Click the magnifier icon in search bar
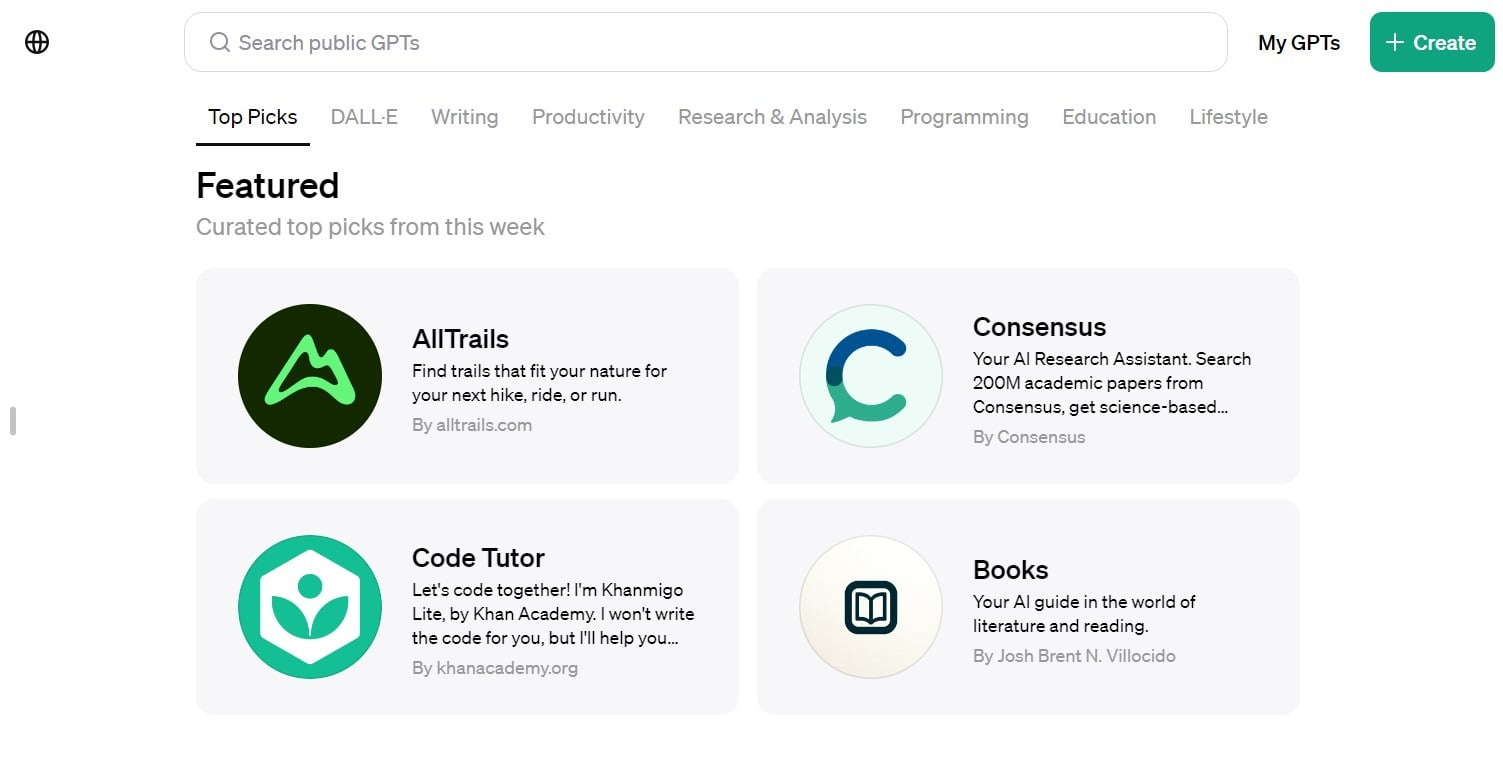 219,42
